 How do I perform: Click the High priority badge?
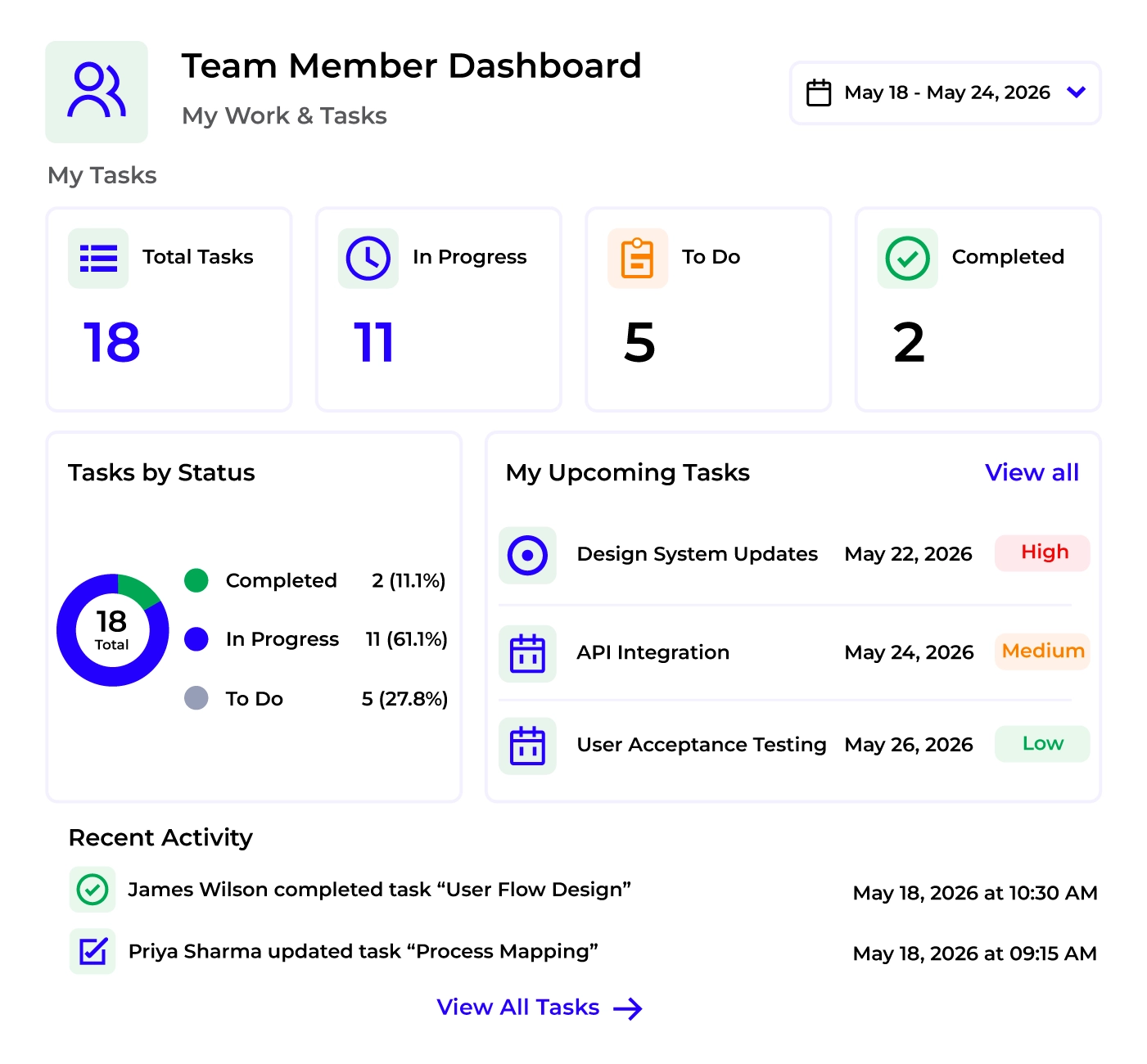tap(1042, 552)
